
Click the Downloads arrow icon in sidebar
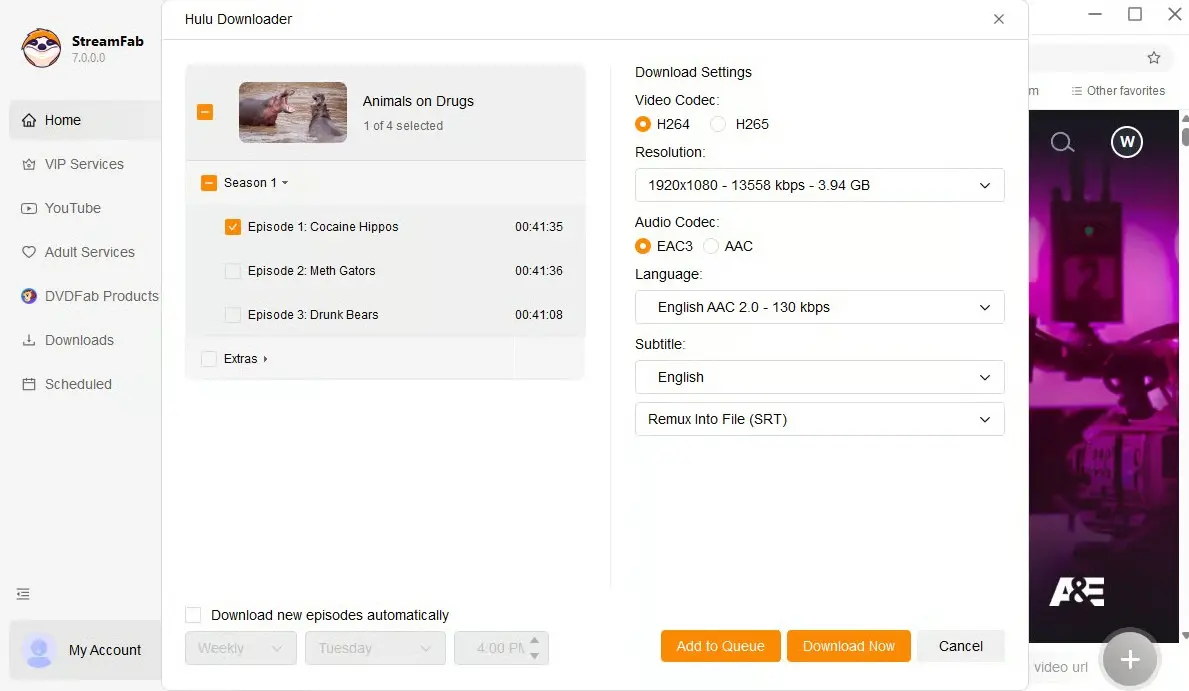coord(29,341)
